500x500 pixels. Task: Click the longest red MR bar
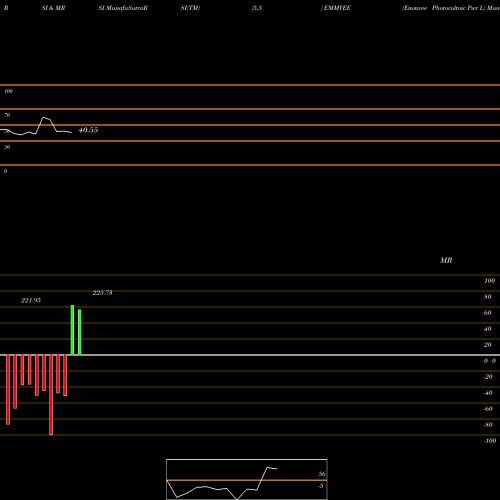pos(51,395)
